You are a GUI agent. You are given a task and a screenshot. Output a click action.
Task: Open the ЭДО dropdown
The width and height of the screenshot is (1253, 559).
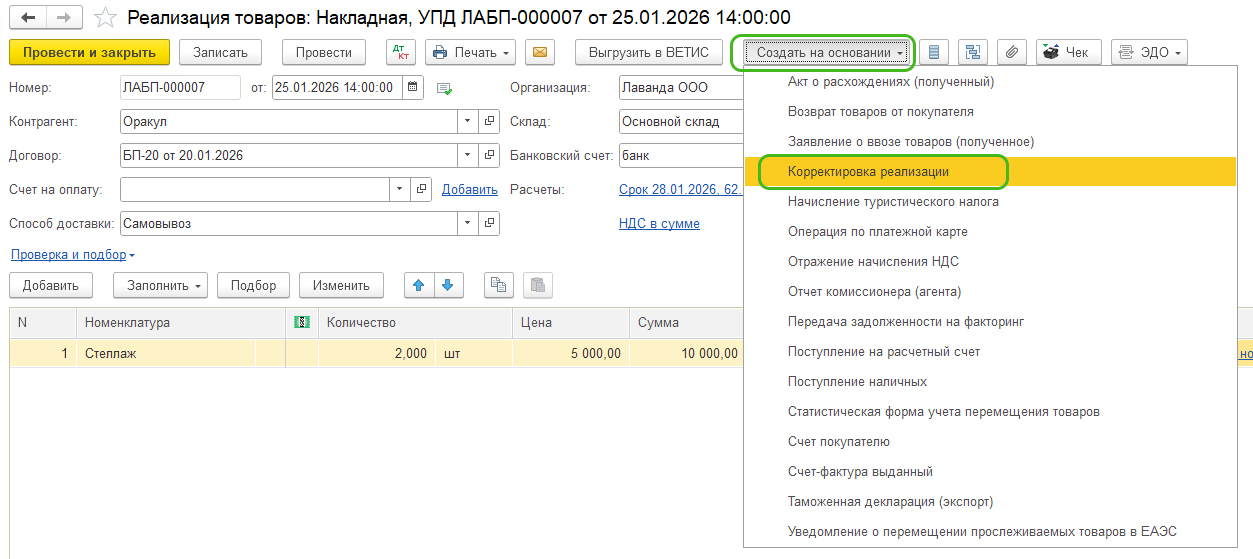pos(1150,52)
